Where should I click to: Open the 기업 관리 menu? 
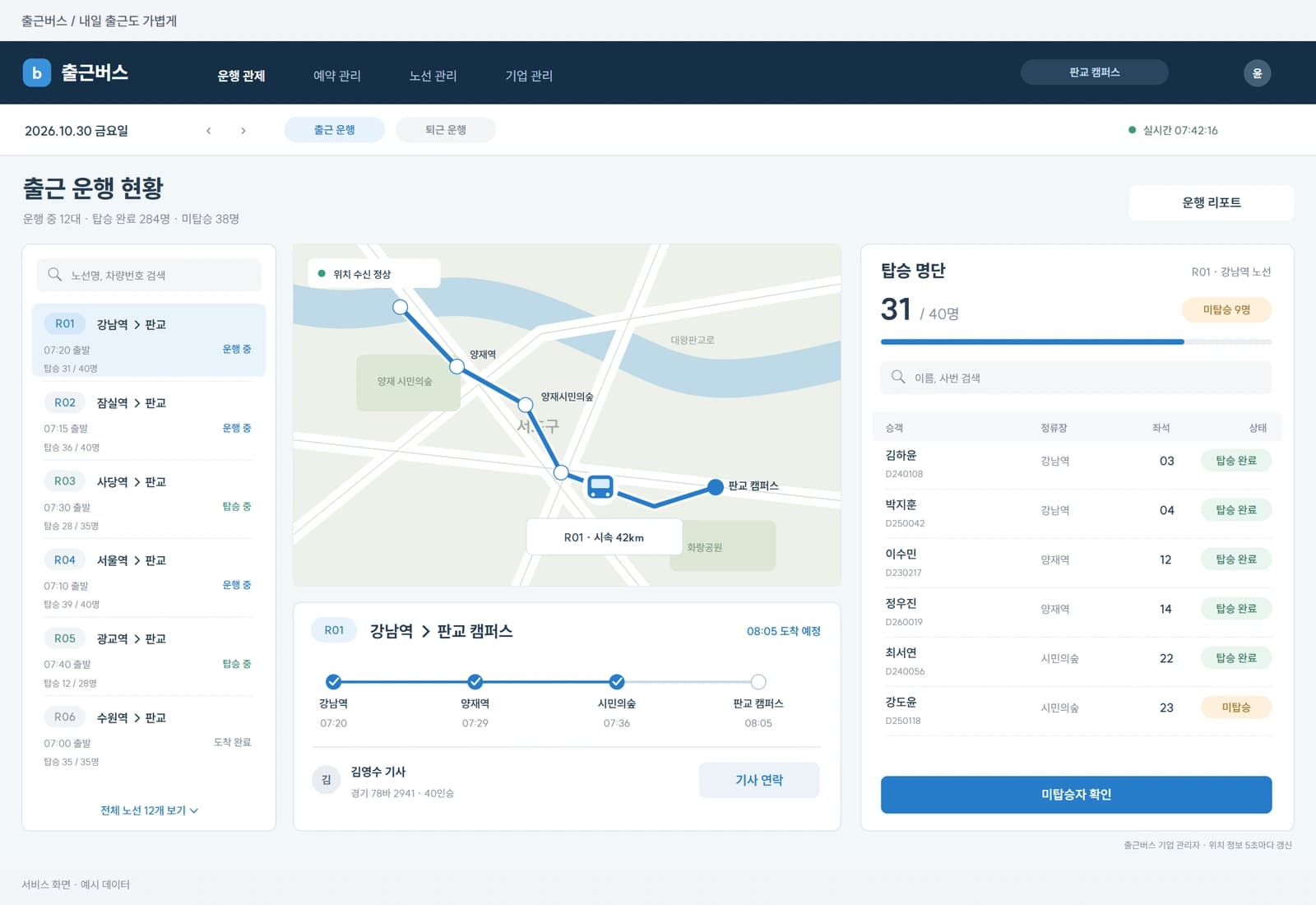[529, 76]
